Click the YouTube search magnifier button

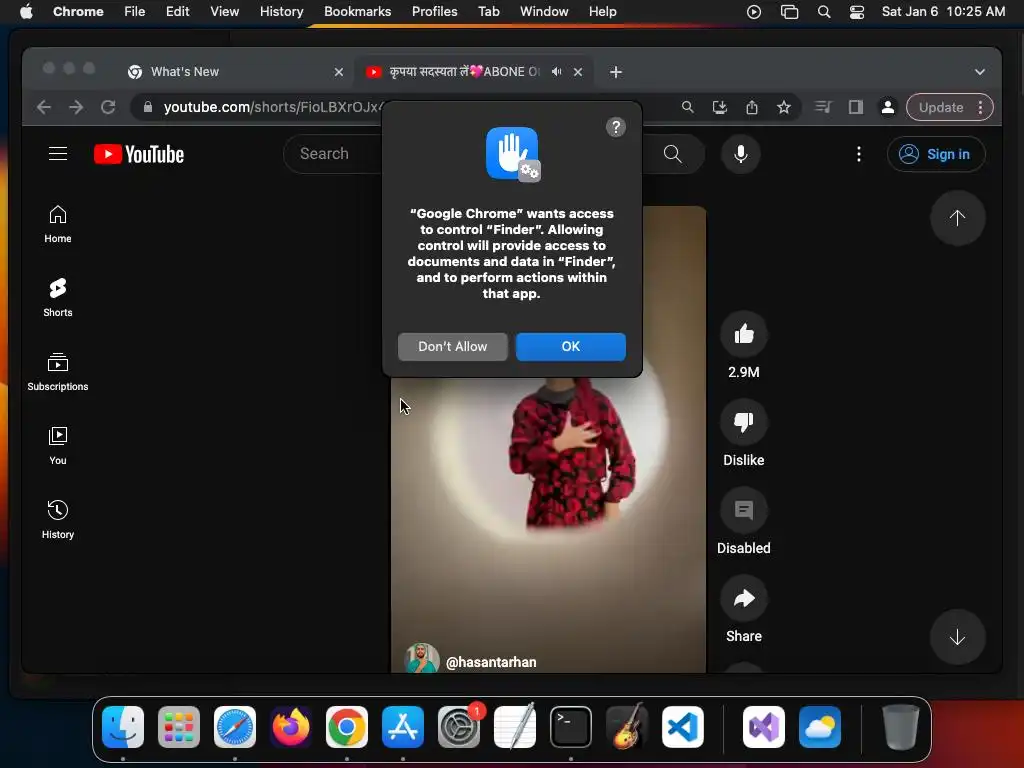[673, 154]
